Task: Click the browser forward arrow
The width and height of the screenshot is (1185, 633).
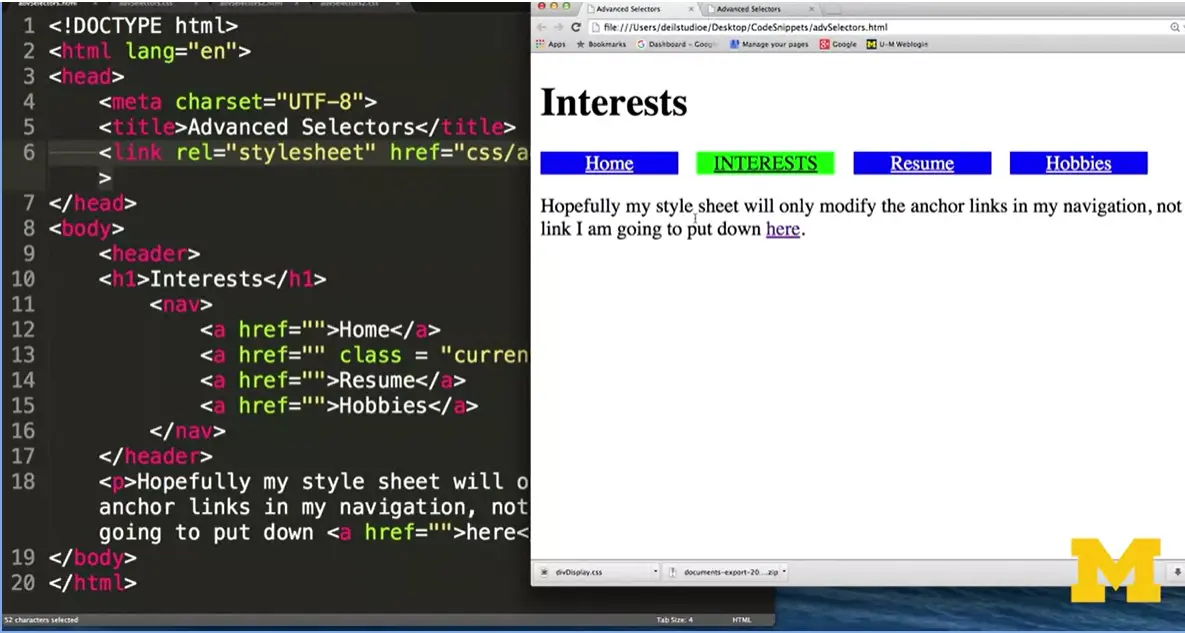Action: pyautogui.click(x=557, y=27)
